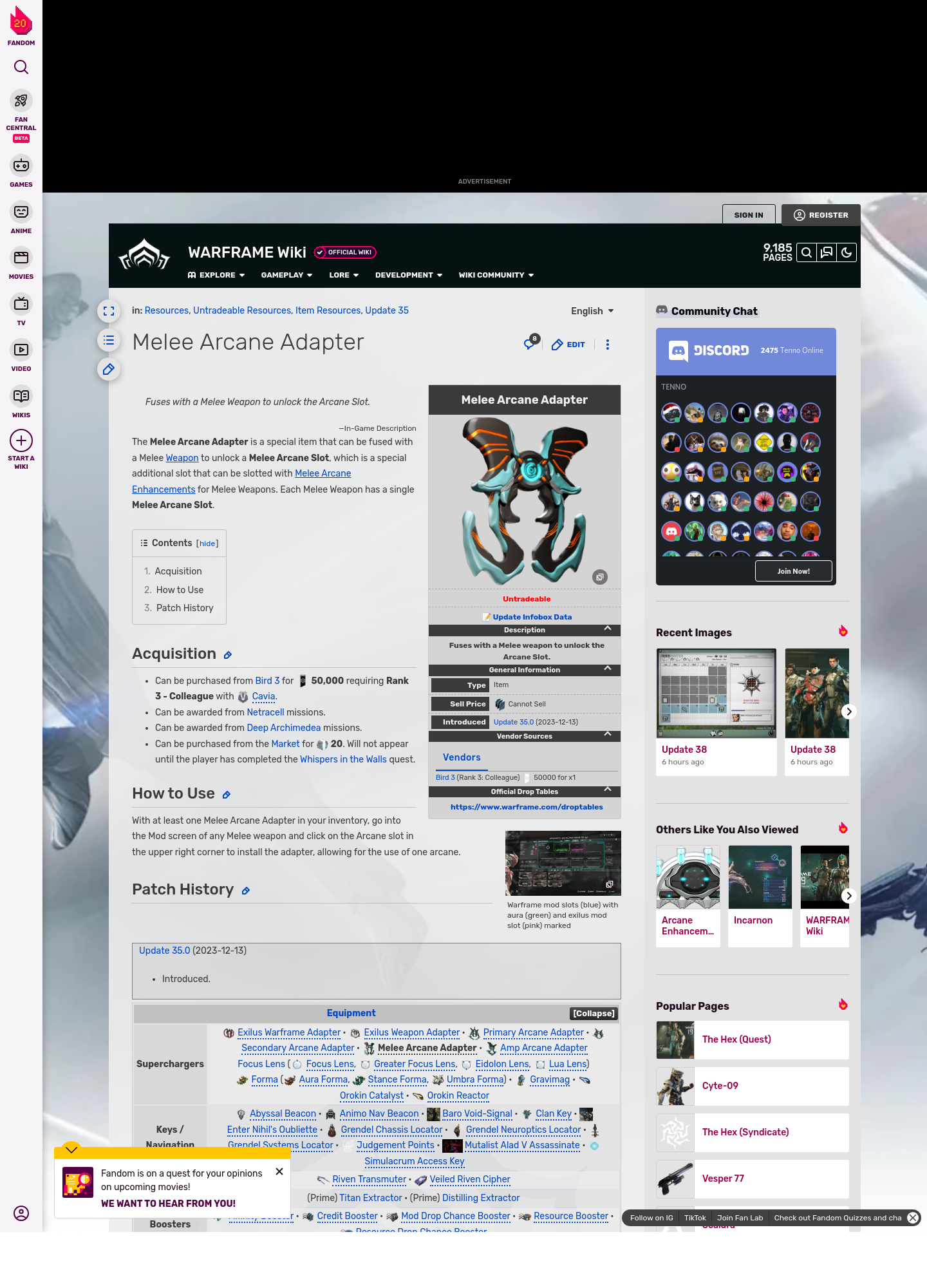Edit the Patch History section pencil
Image resolution: width=927 pixels, height=1288 pixels.
pos(246,891)
